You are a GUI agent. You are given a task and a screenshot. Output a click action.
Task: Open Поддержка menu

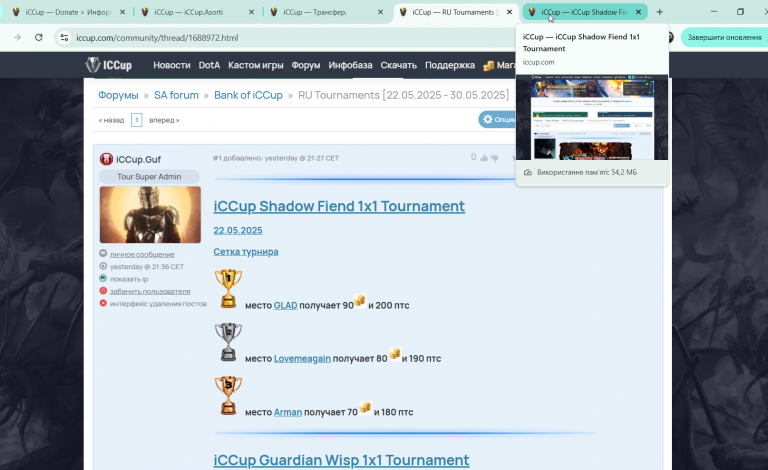coord(450,65)
